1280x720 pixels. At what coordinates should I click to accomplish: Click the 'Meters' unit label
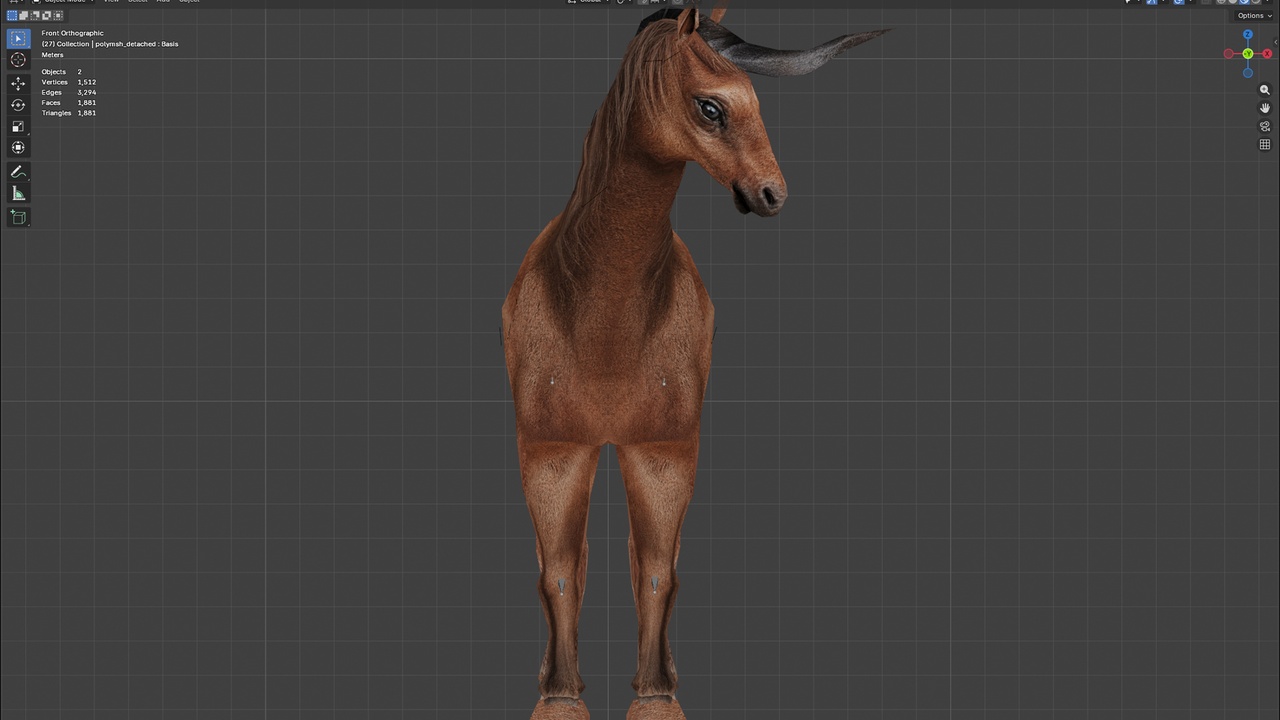52,55
